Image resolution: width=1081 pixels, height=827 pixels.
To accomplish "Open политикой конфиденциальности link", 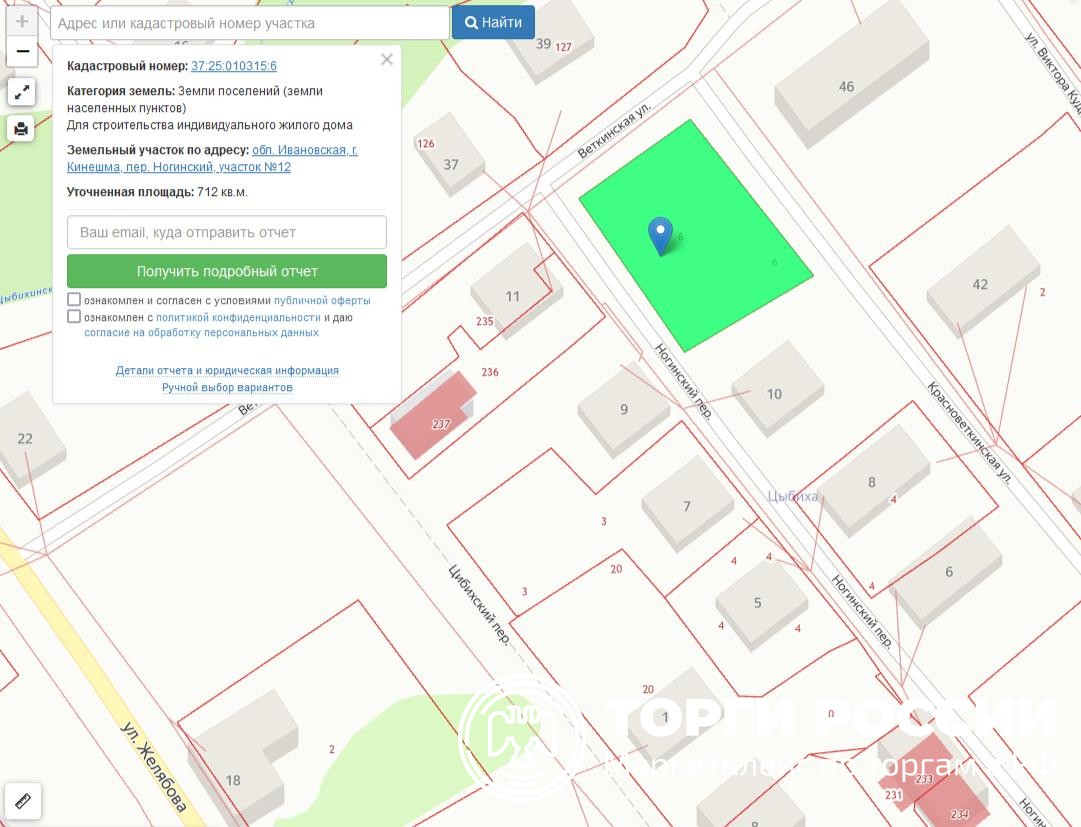I will 238,317.
